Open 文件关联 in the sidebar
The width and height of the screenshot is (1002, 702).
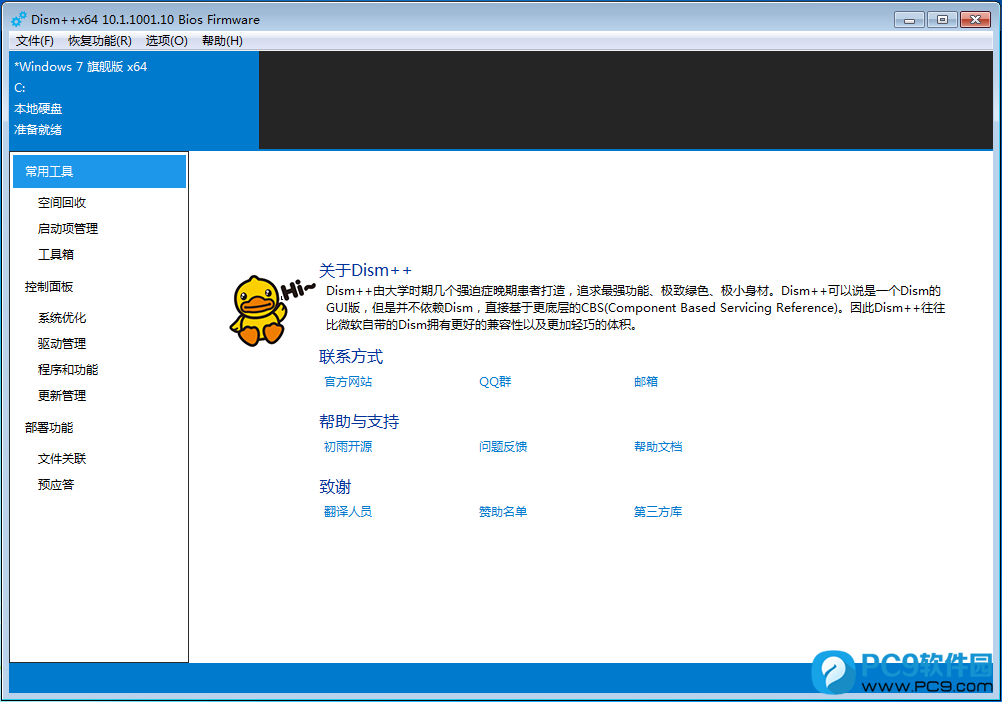61,459
